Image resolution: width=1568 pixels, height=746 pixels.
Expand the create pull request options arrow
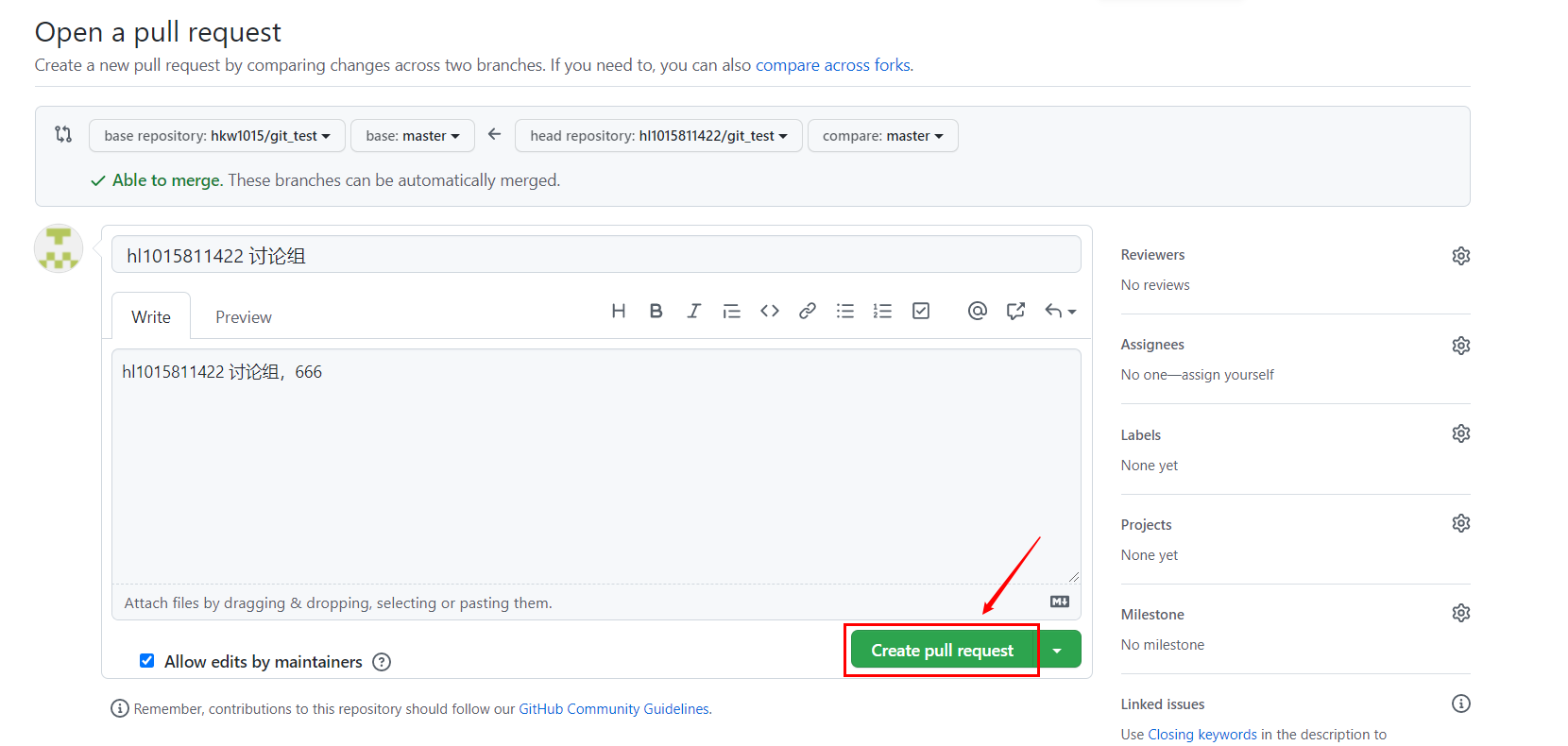pyautogui.click(x=1057, y=650)
